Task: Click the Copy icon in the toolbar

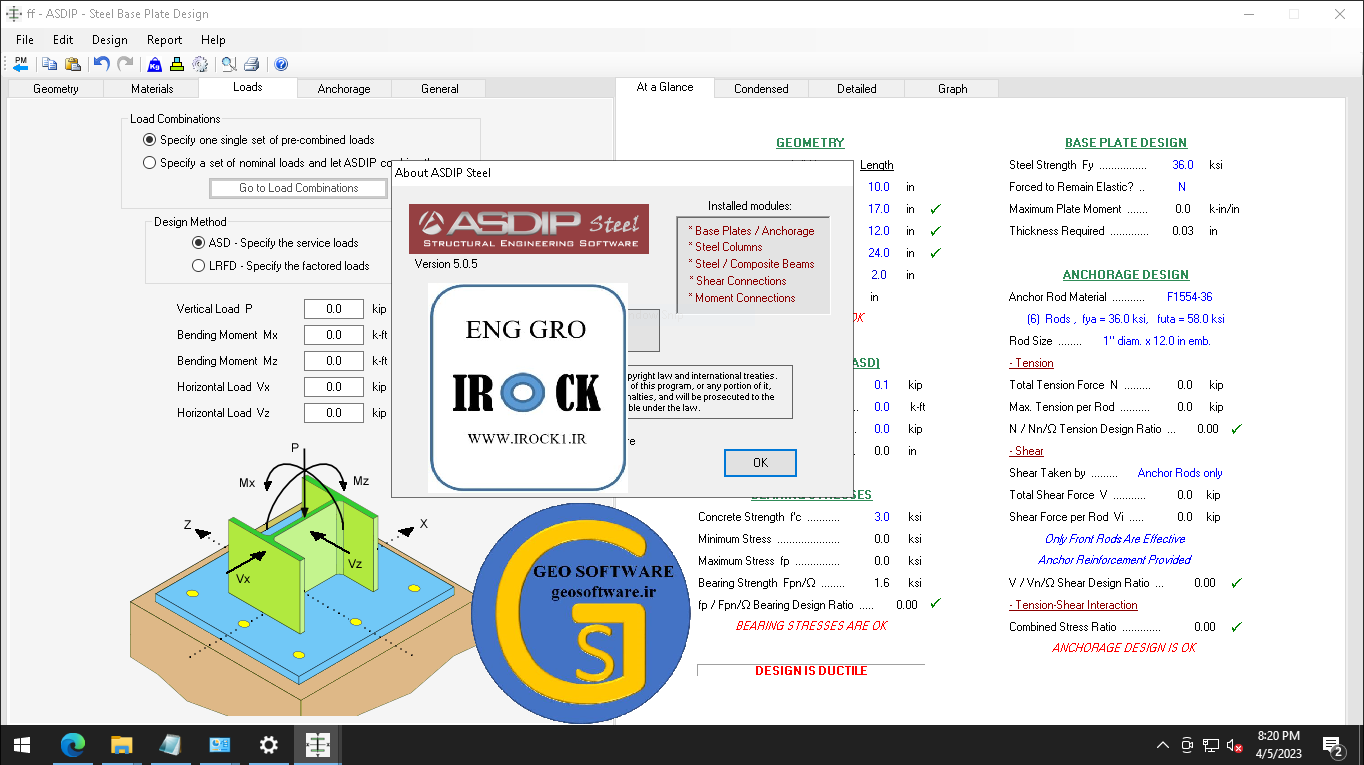Action: click(x=49, y=64)
